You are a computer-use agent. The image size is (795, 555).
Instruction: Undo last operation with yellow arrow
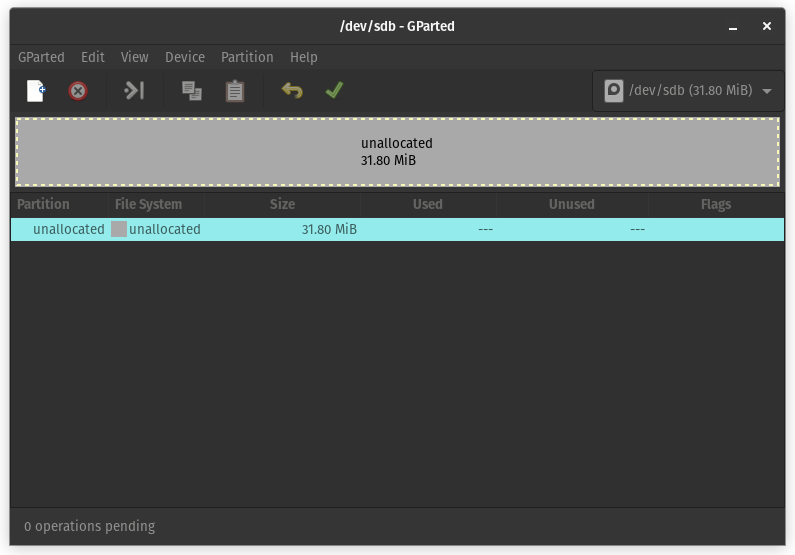292,91
